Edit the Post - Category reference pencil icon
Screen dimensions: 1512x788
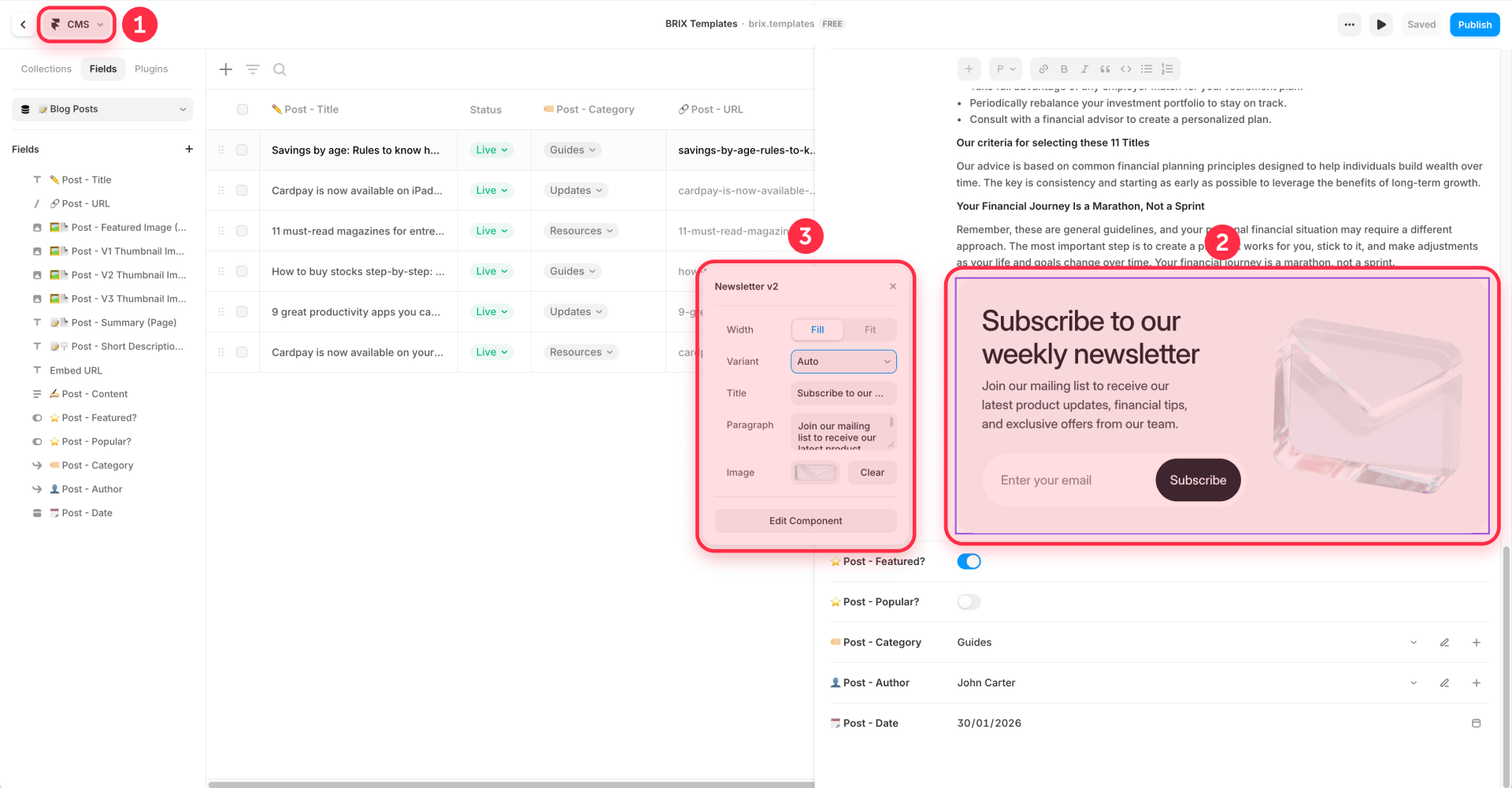coord(1444,643)
